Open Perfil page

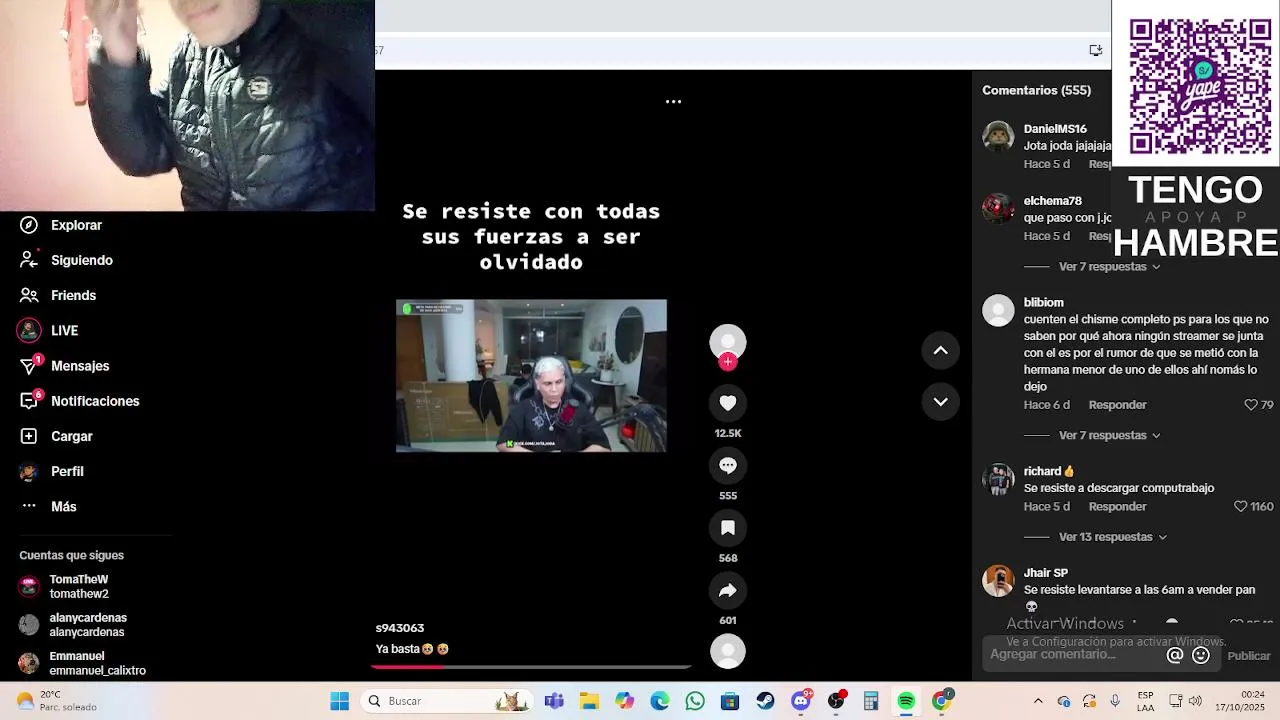(52, 471)
